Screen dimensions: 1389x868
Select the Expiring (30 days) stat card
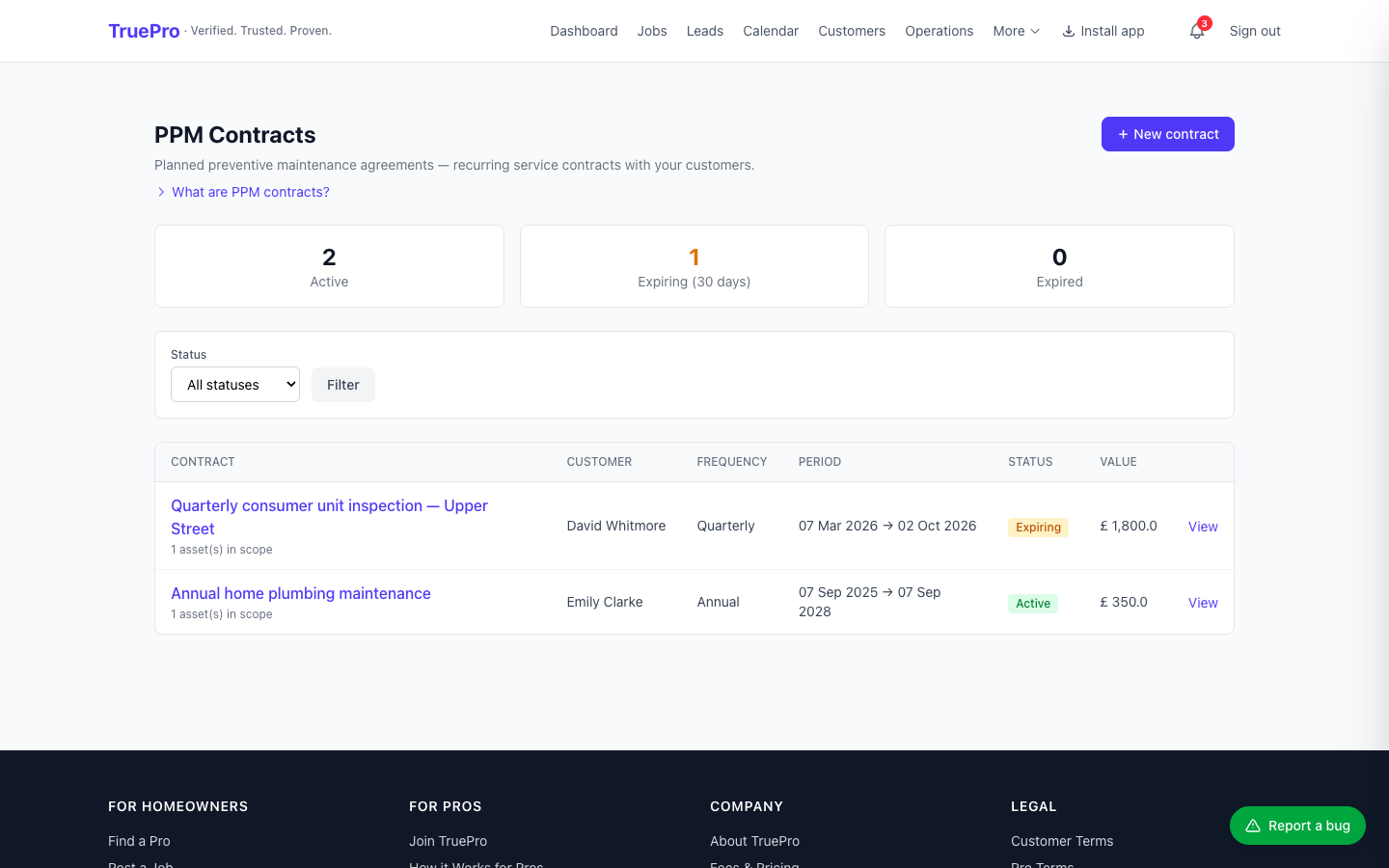tap(694, 266)
